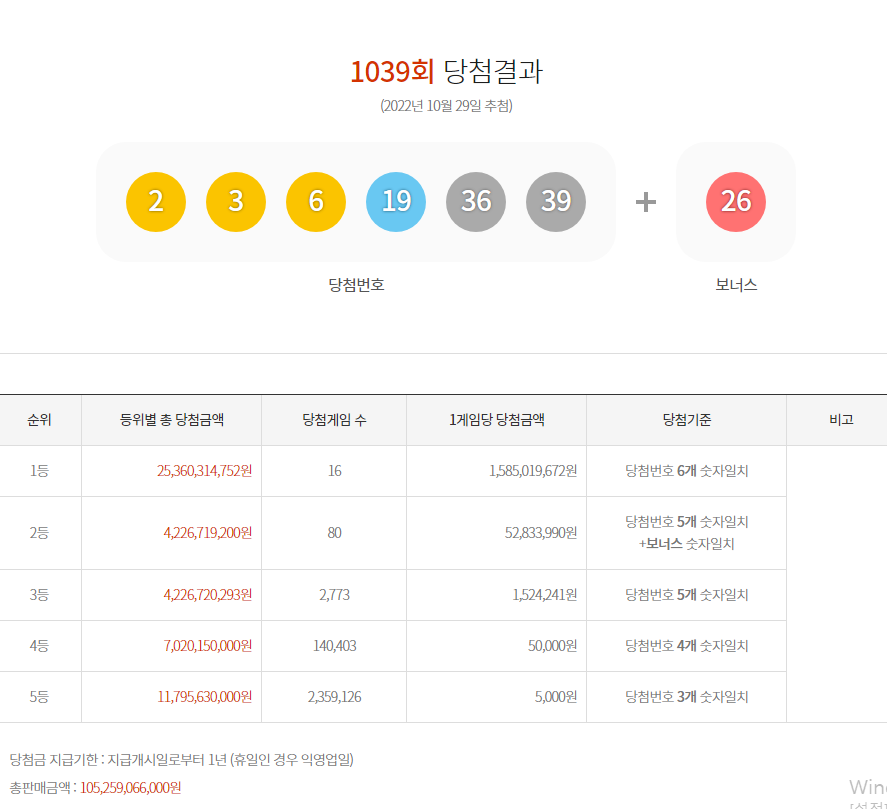Click the yellow number 2 ball

pyautogui.click(x=156, y=202)
